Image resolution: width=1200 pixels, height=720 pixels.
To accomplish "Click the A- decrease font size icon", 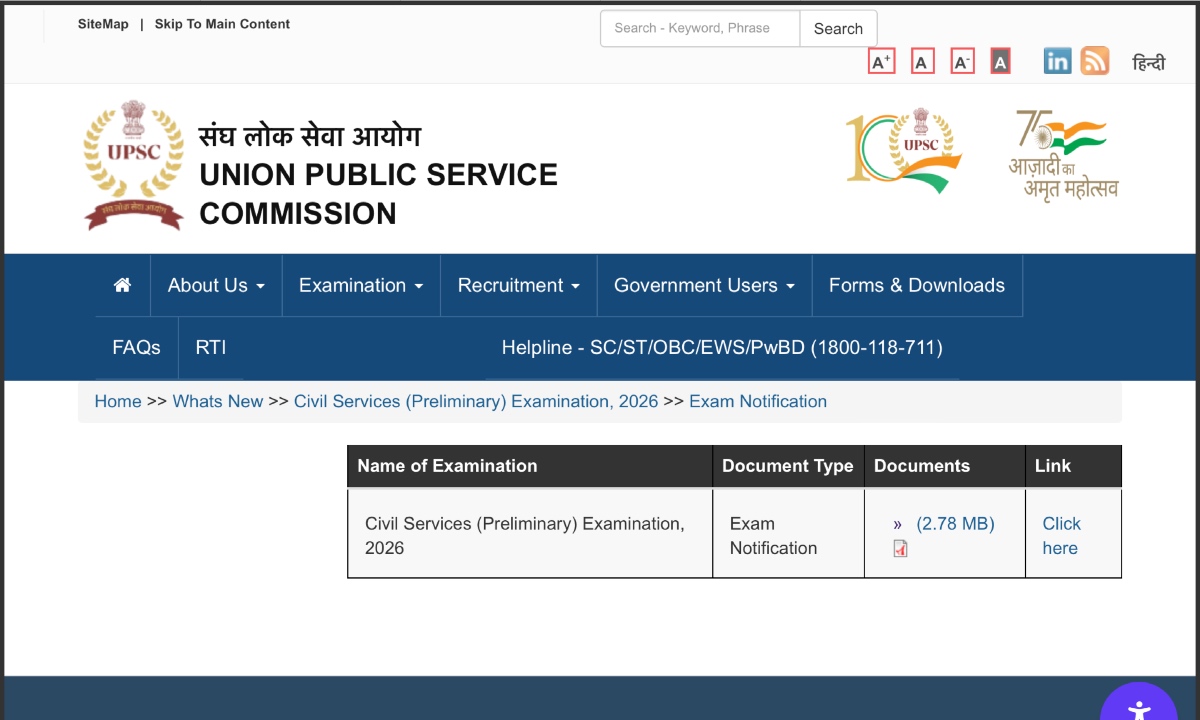I will (961, 60).
